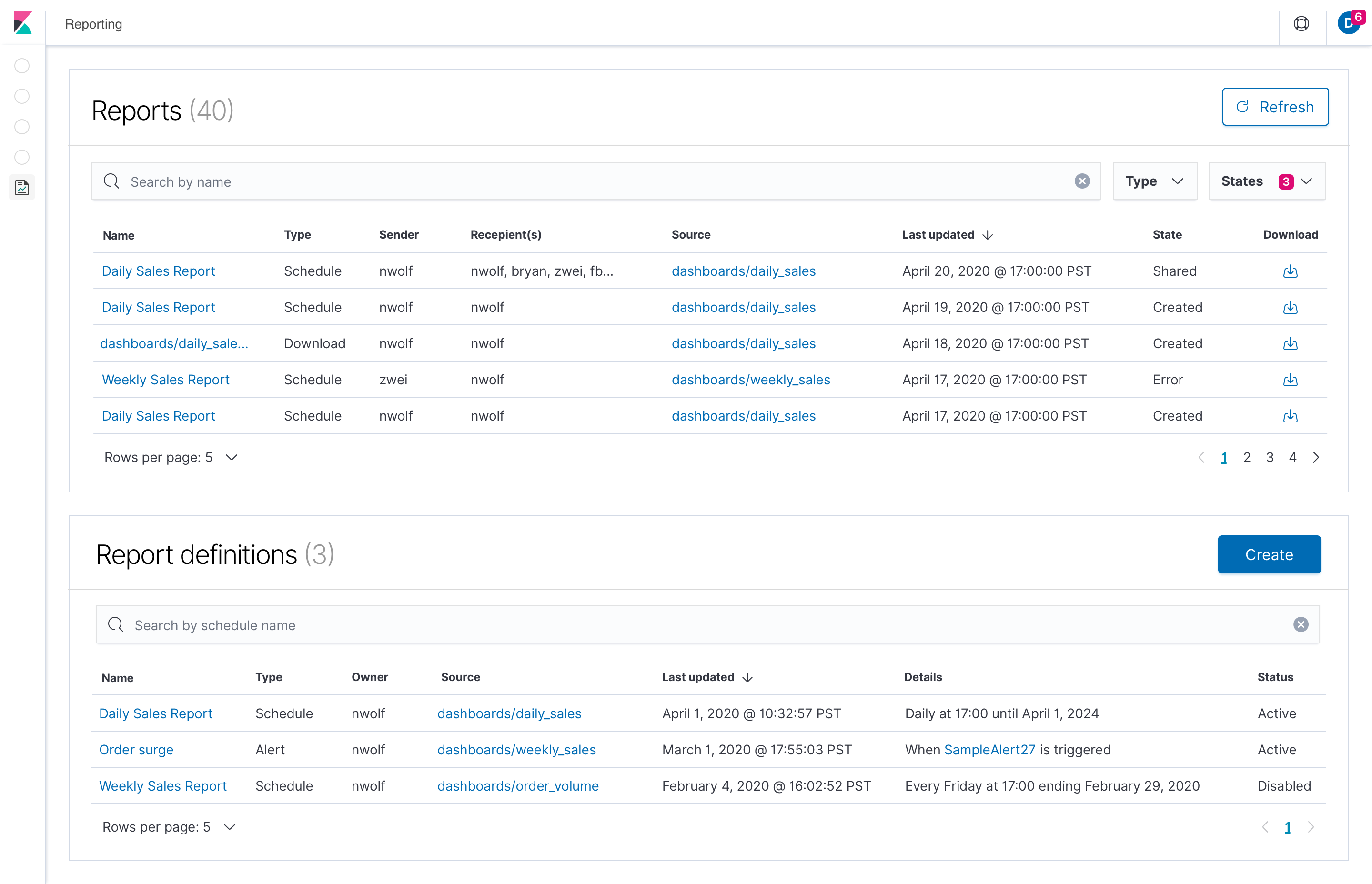Sort reports by Last updated arrow

click(x=988, y=235)
